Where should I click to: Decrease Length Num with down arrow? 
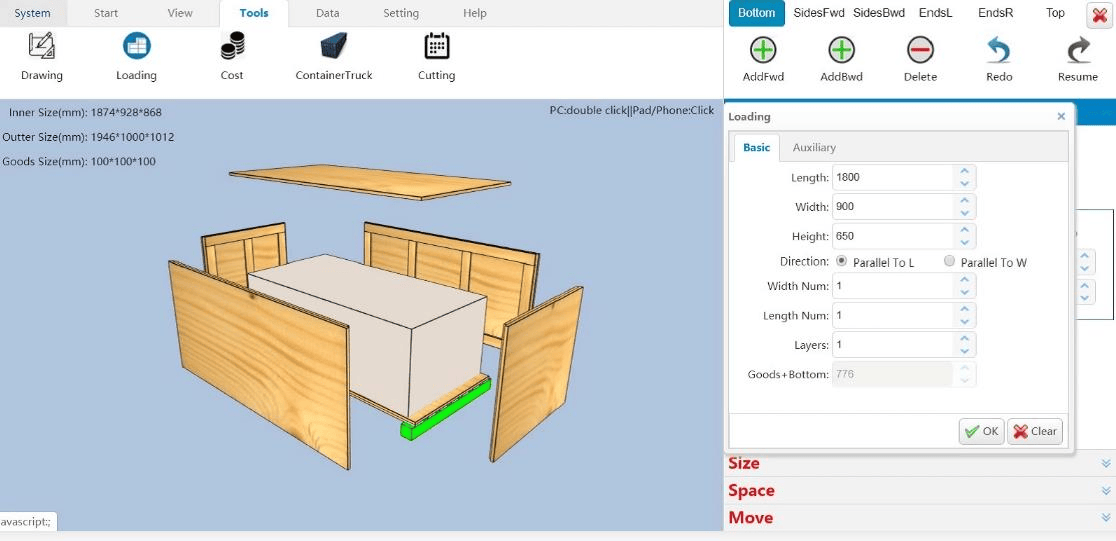tap(964, 322)
